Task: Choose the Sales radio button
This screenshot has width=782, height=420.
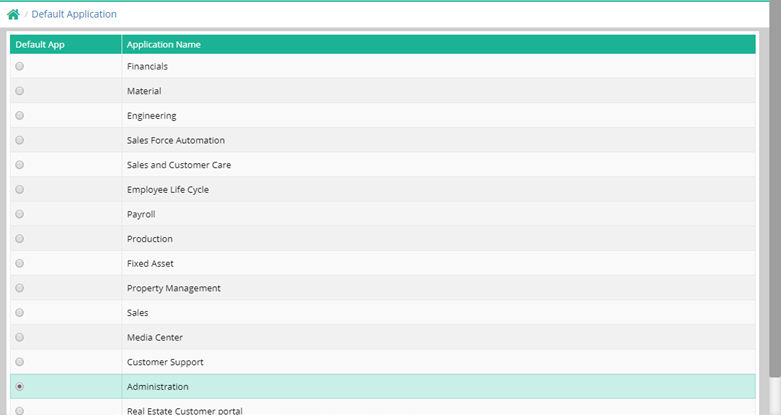Action: point(20,312)
